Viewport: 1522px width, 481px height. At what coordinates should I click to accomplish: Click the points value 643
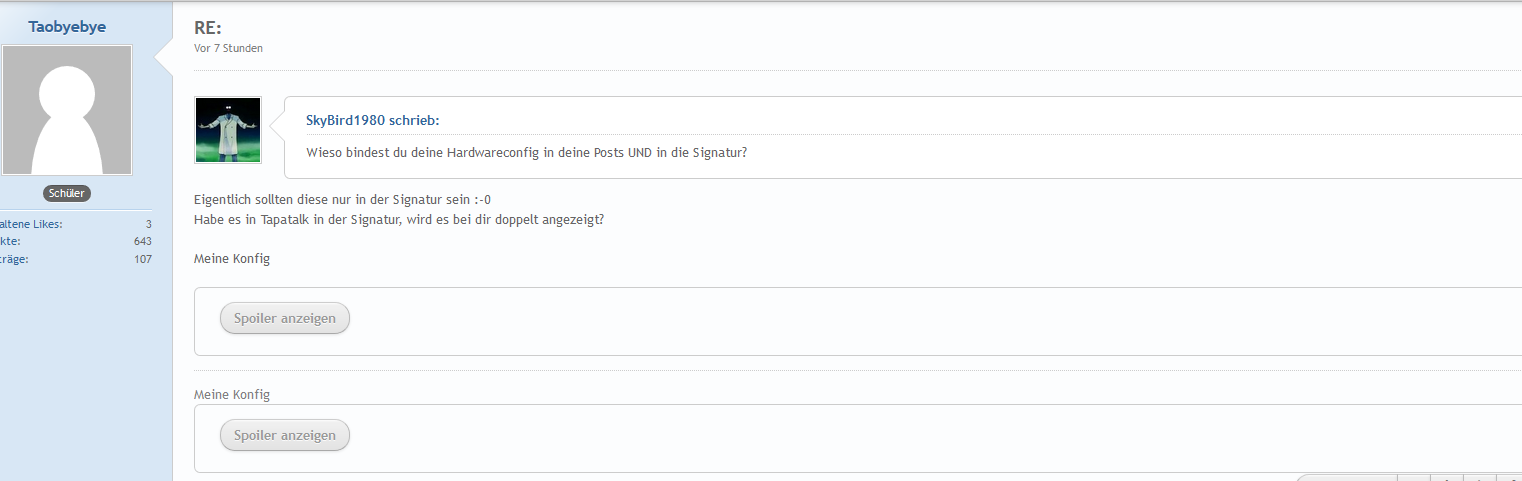click(x=143, y=241)
